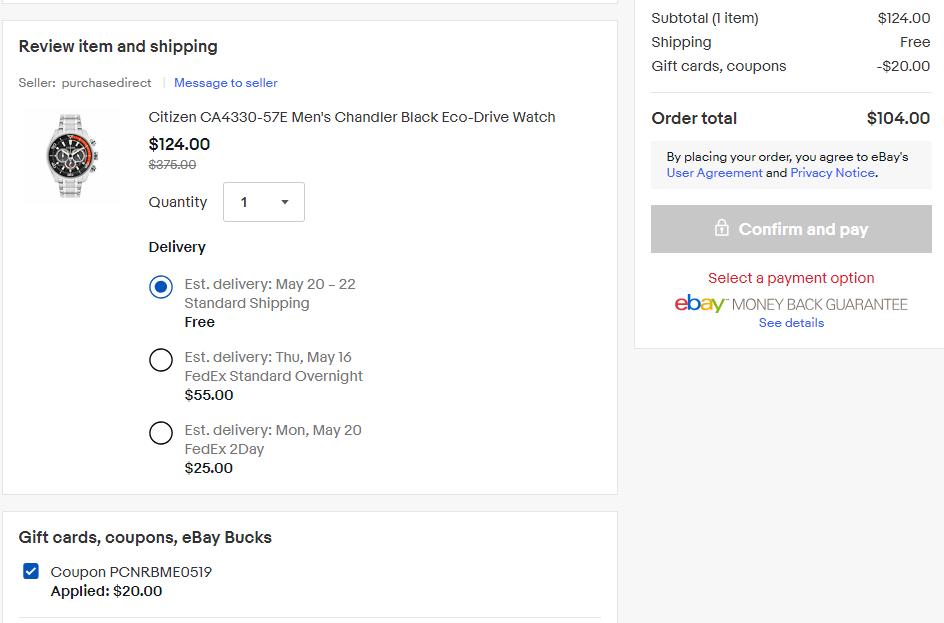
Task: Uncheck coupon PCNRBME0519 checkbox
Action: pos(31,572)
